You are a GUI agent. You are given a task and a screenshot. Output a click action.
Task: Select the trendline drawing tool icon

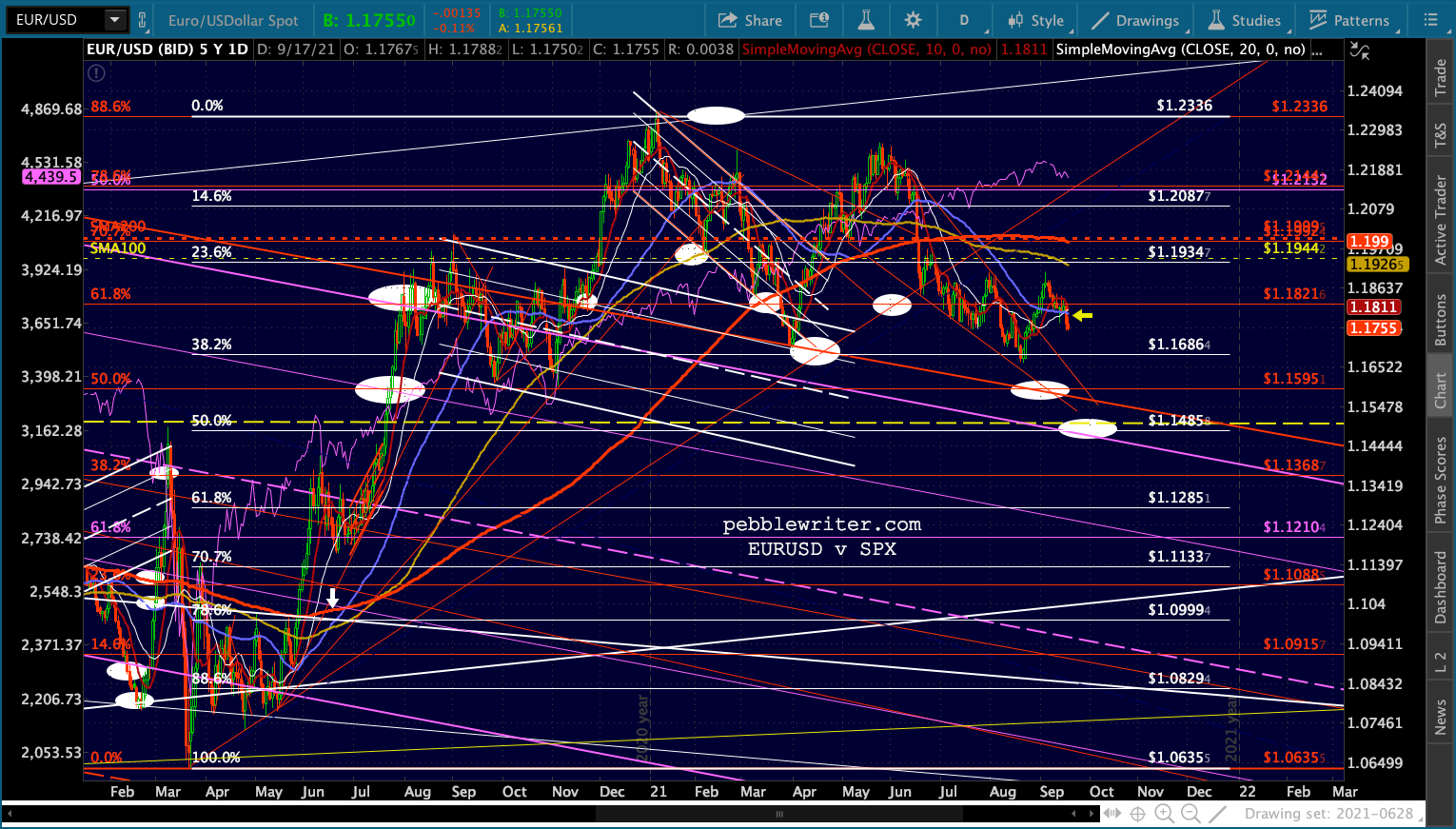(x=1217, y=814)
